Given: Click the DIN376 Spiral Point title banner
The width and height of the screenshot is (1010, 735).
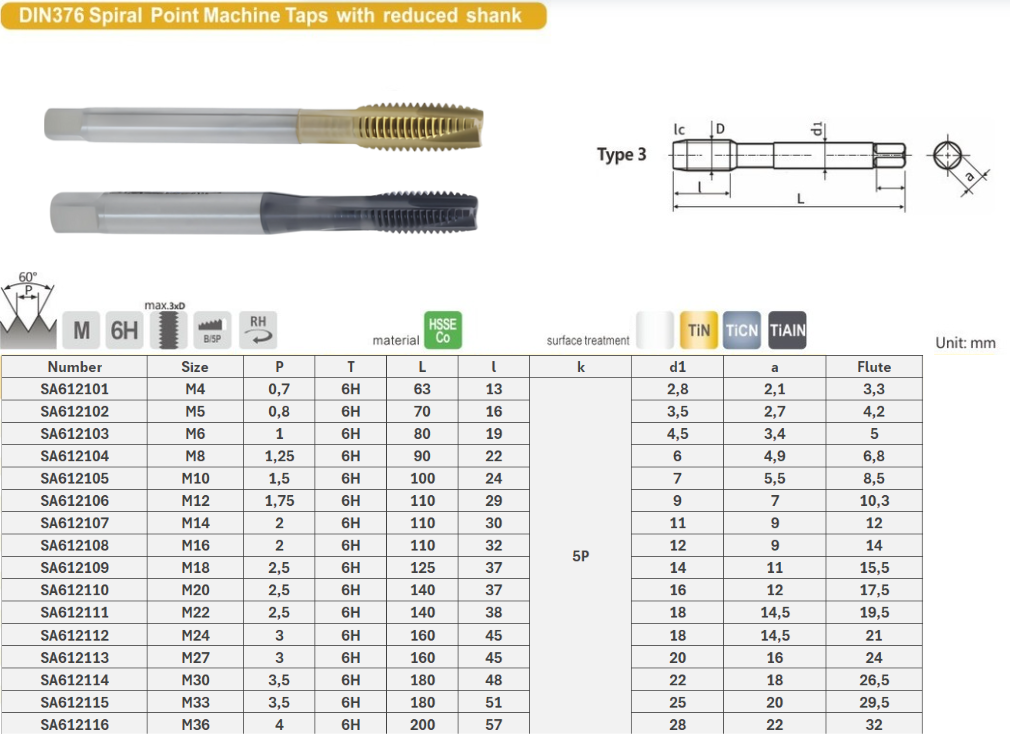Looking at the screenshot, I should point(273,16).
